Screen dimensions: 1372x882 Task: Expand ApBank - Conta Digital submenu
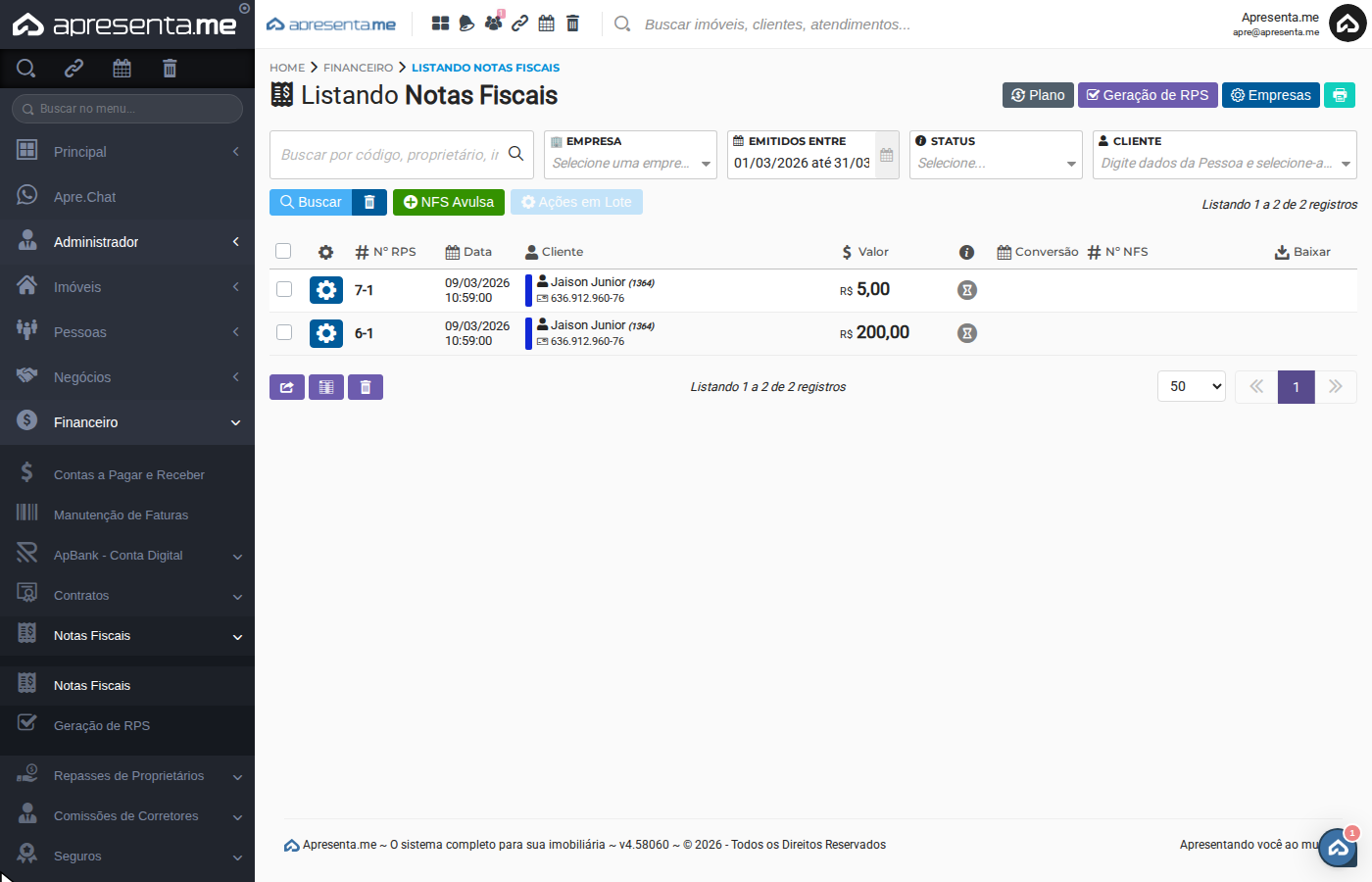127,556
